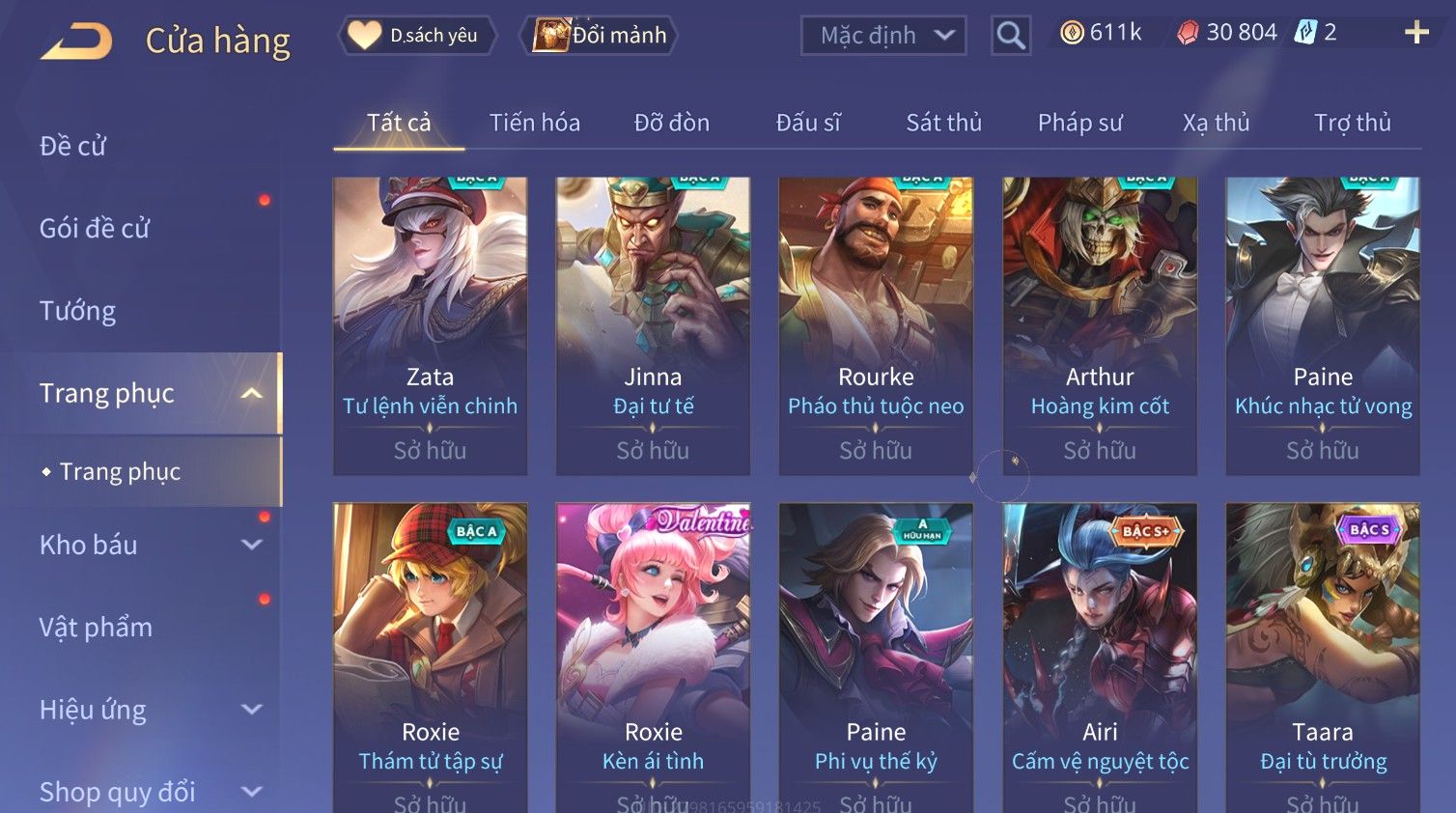Open the Mặc định sort dropdown
Image resolution: width=1456 pixels, height=813 pixels.
pos(883,36)
